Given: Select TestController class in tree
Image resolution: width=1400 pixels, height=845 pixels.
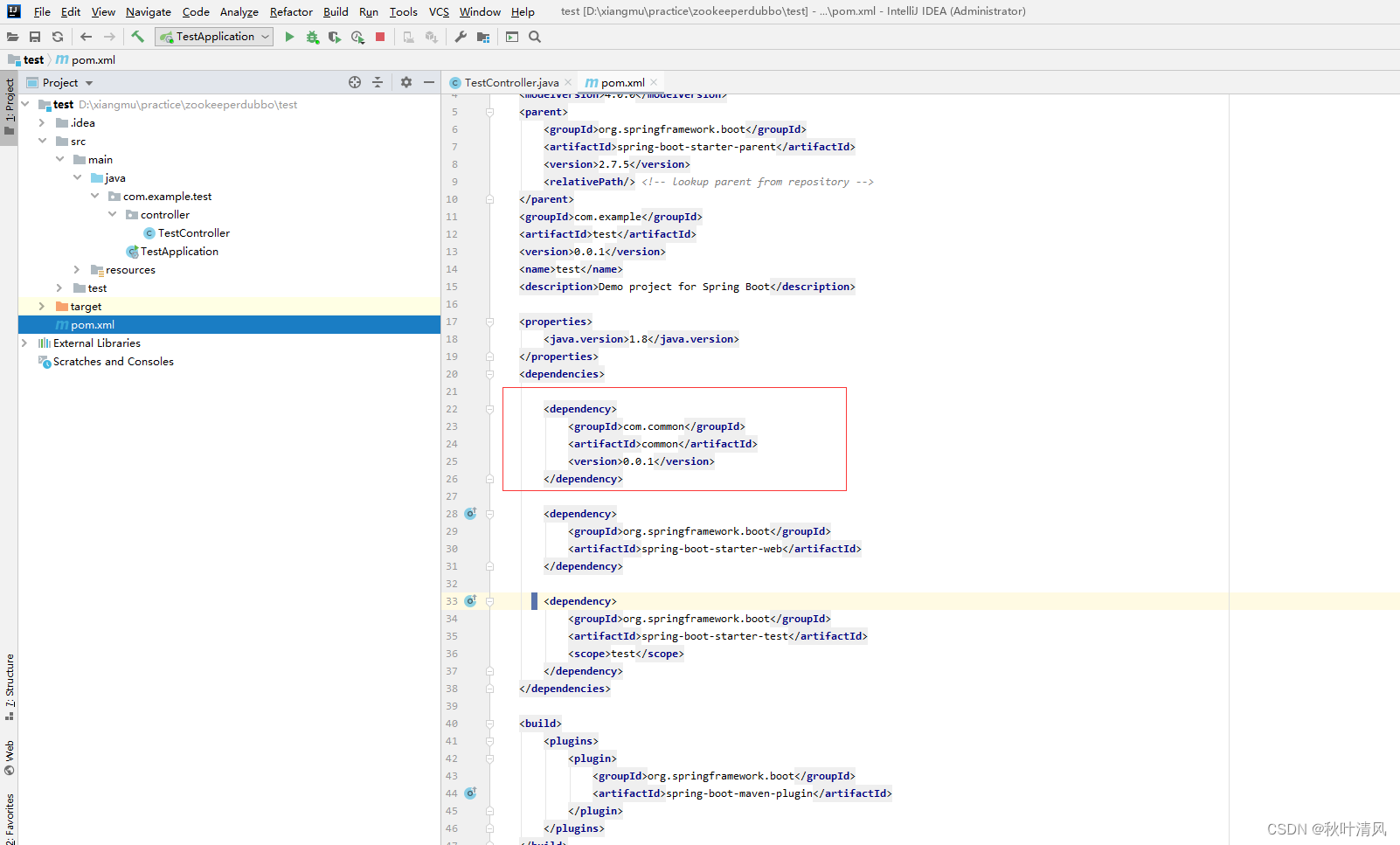Looking at the screenshot, I should click(x=194, y=232).
